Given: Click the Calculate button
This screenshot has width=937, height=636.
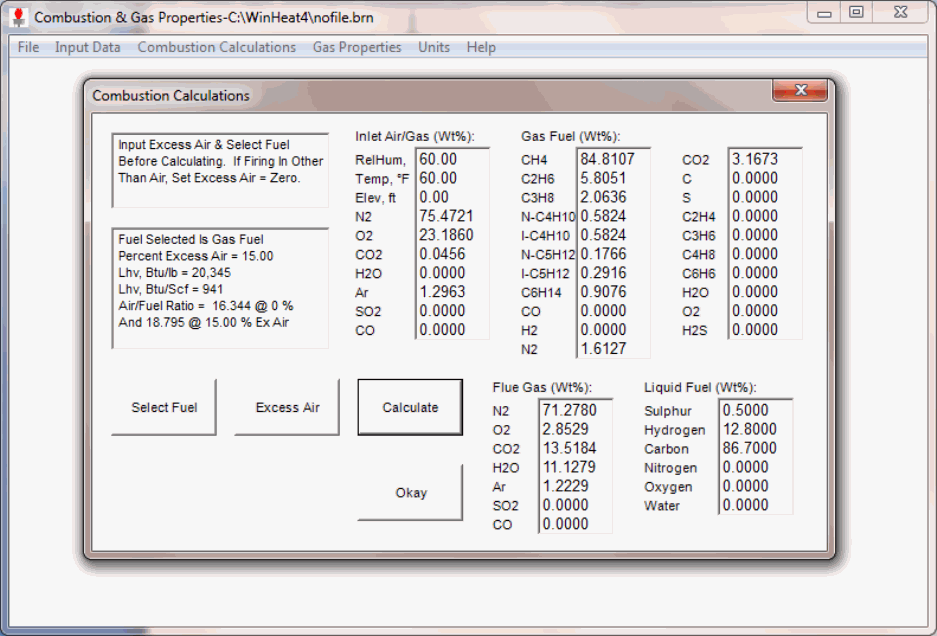Looking at the screenshot, I should coord(410,407).
